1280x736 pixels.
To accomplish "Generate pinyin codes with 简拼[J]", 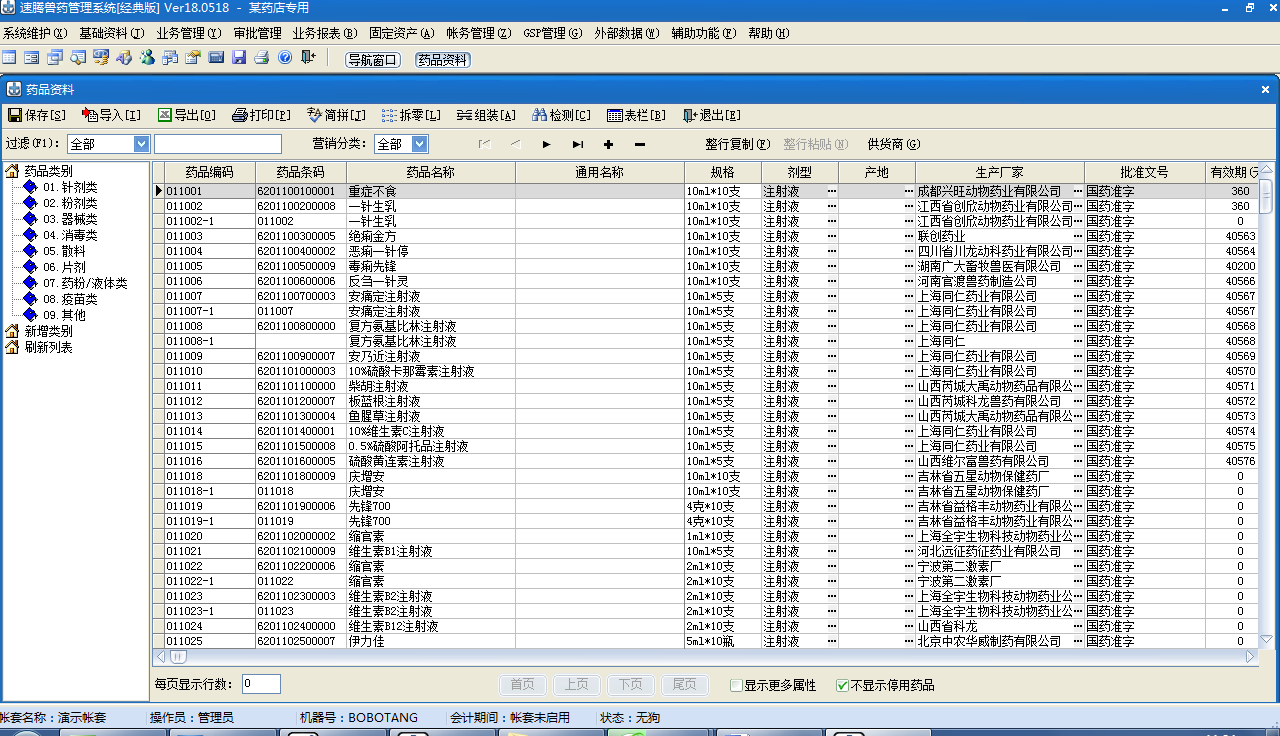I will tap(336, 115).
